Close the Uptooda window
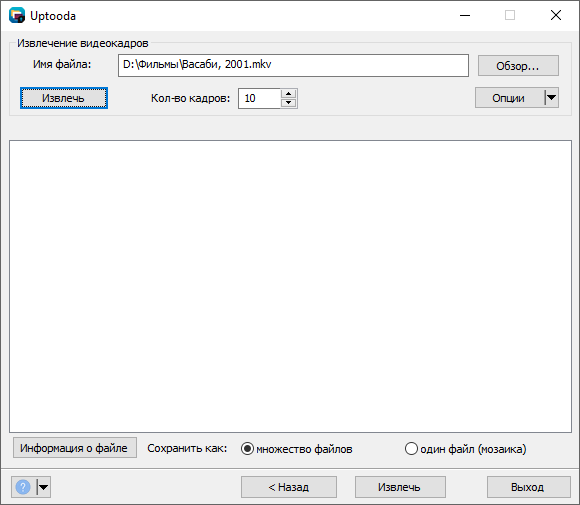Viewport: 580px width, 505px height. 556,16
